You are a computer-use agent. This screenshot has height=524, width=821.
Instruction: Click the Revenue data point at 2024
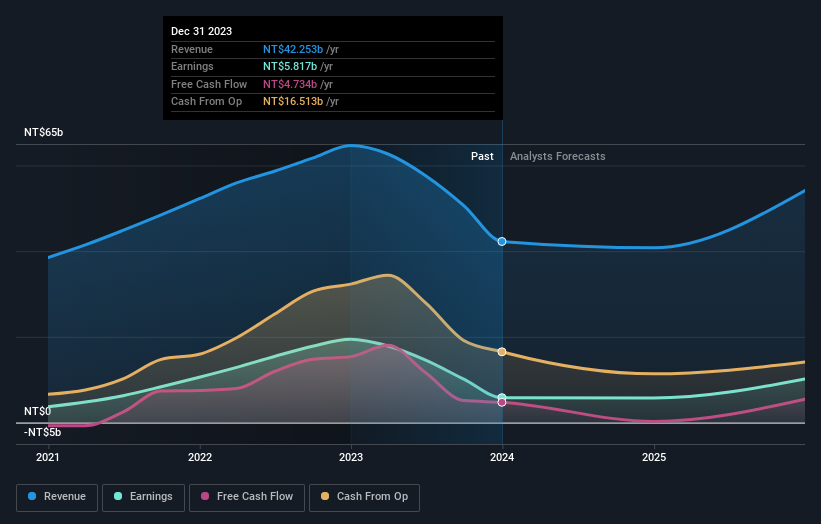[x=502, y=241]
